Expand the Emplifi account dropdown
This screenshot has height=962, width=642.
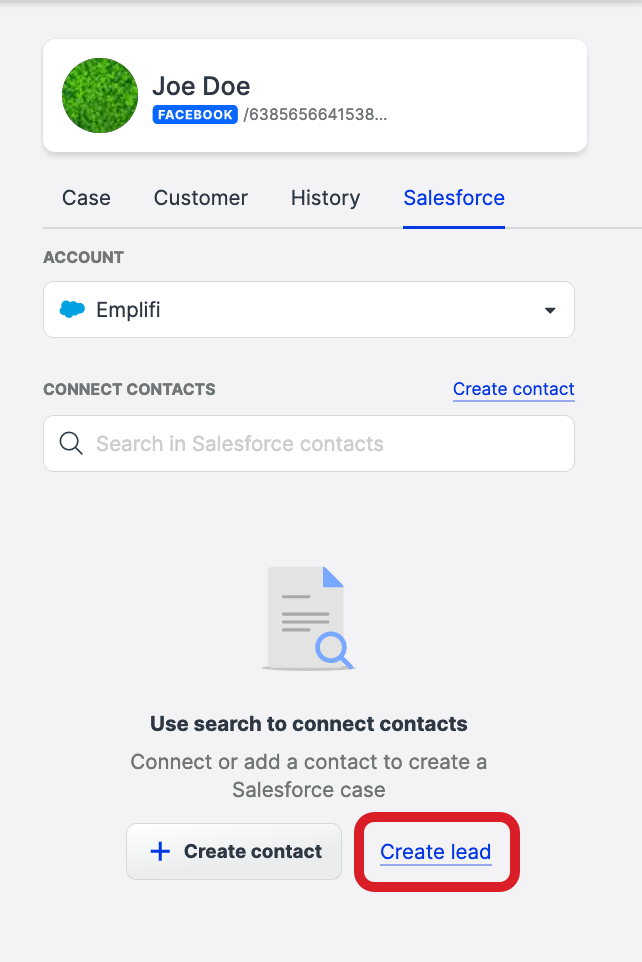coord(309,309)
